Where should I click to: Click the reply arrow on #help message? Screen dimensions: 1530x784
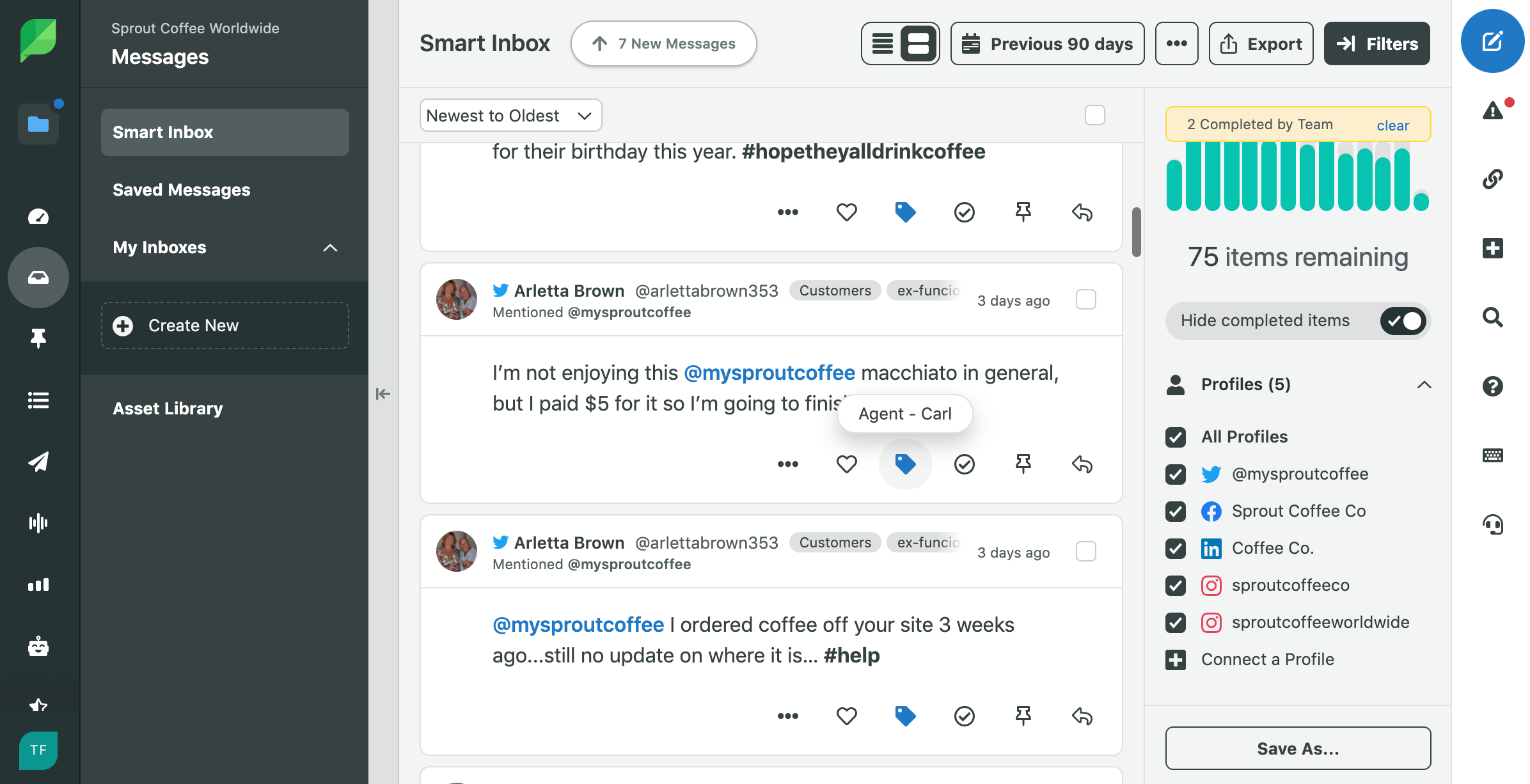1082,716
